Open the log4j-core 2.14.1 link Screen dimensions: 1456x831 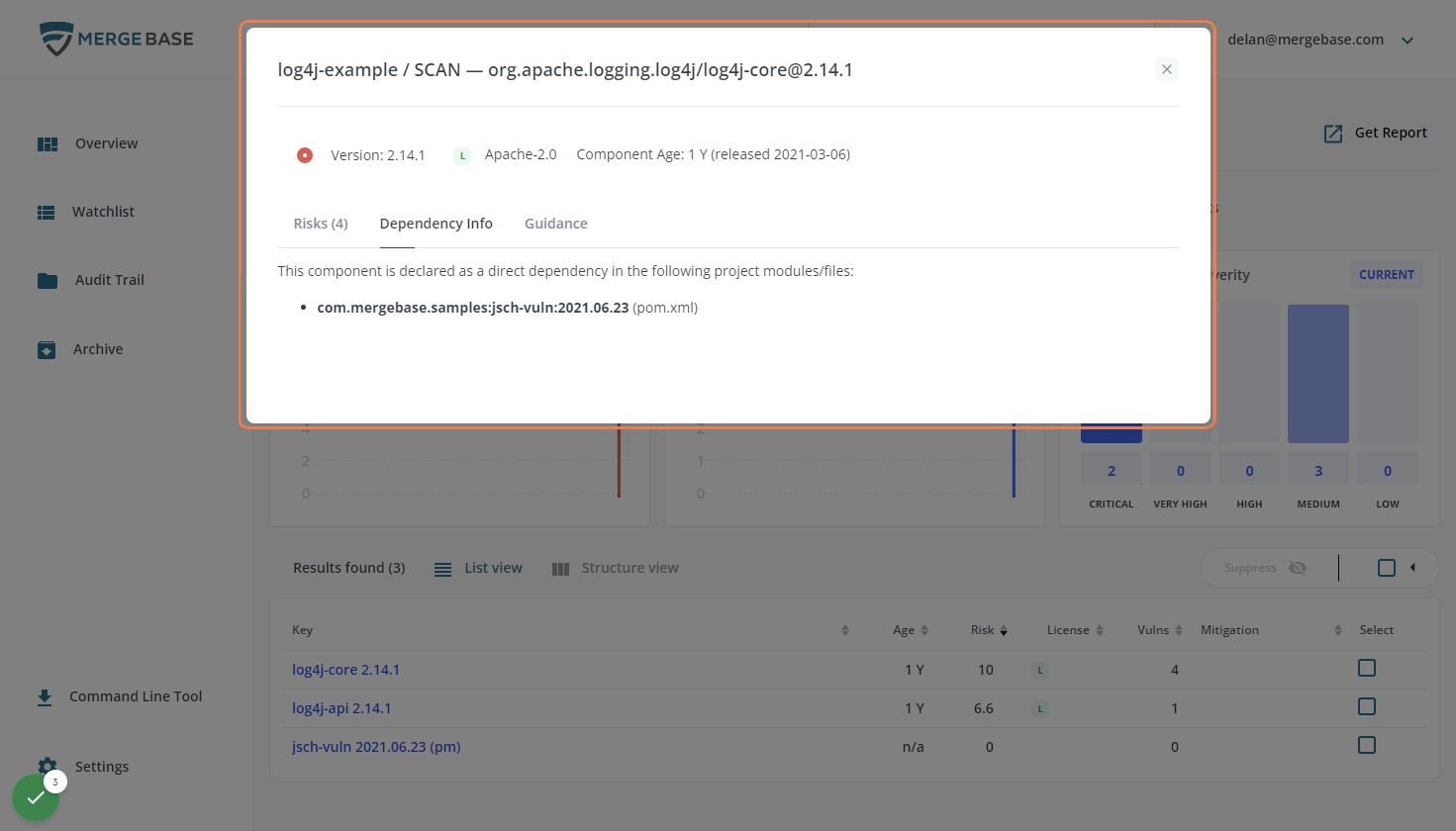(345, 670)
